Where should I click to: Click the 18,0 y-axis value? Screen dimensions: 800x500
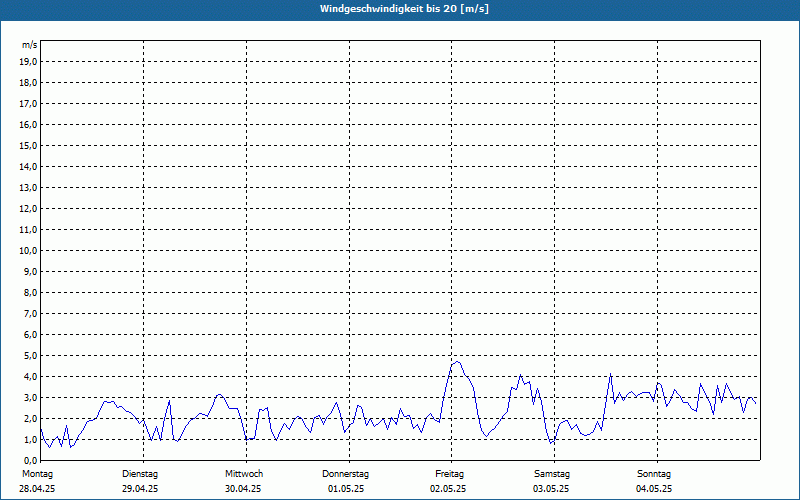tap(28, 83)
